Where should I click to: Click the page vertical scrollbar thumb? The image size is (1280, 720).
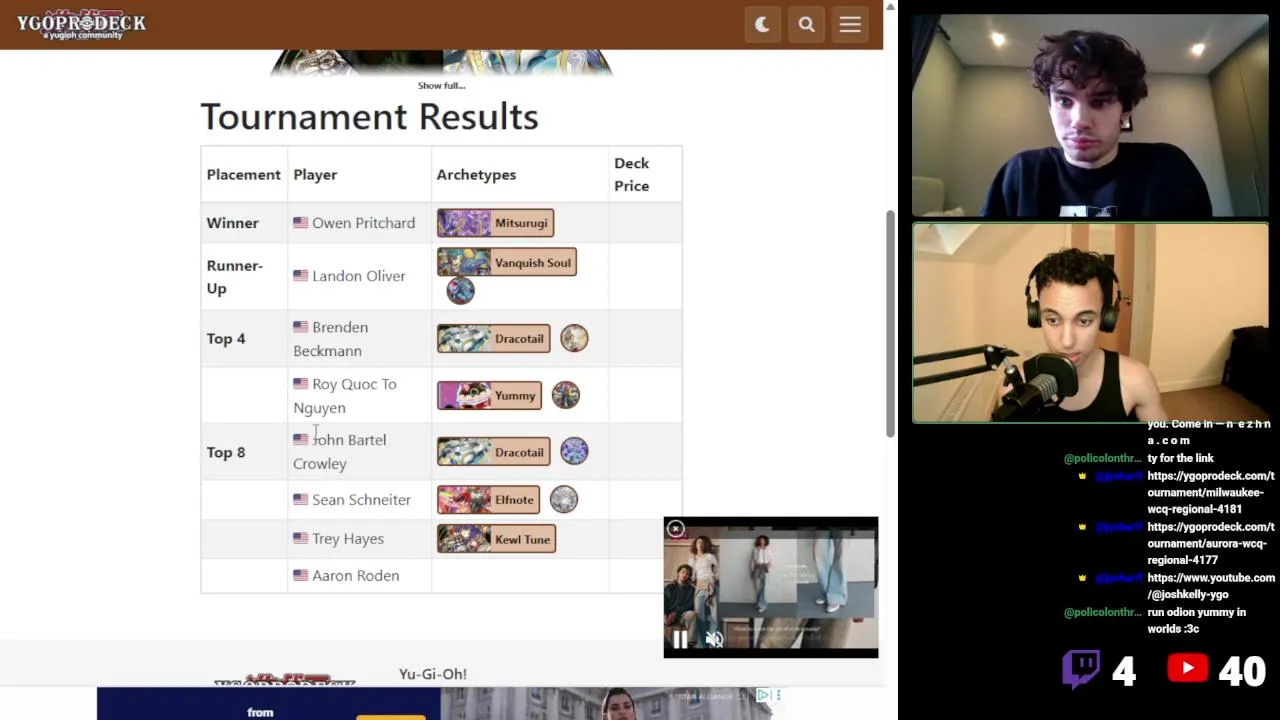pyautogui.click(x=889, y=323)
